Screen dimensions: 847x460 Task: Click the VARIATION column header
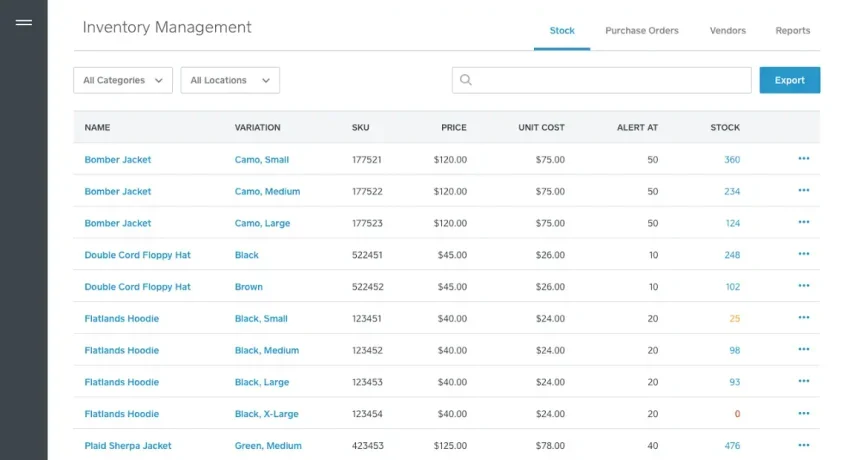point(258,127)
